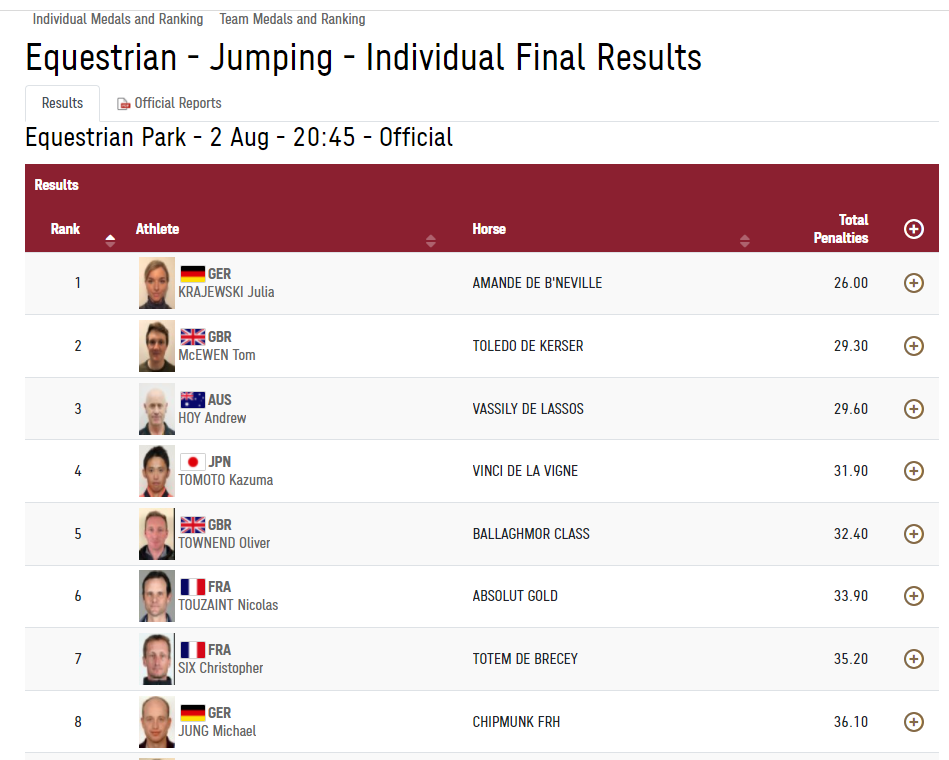Click plus icon in Oliver Townend's row
Image resolution: width=949 pixels, height=760 pixels.
coord(913,534)
